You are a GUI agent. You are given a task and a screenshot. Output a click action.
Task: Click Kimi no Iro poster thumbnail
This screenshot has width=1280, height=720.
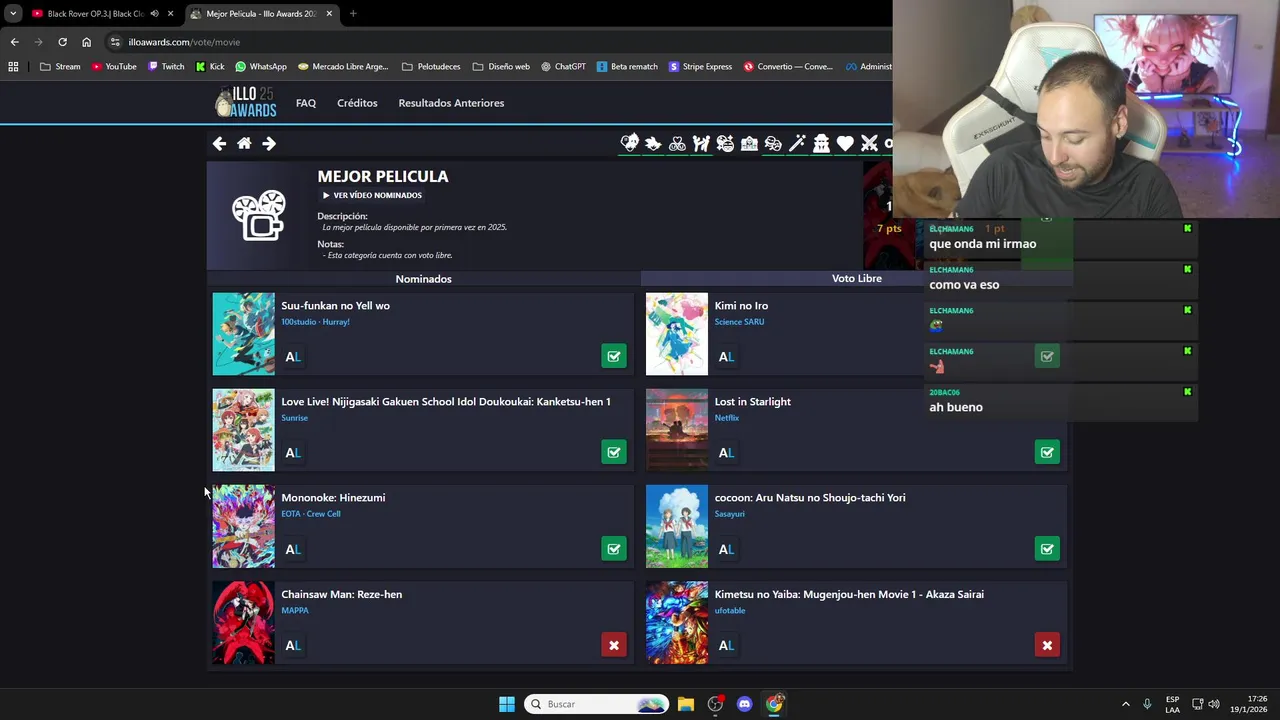click(x=677, y=334)
